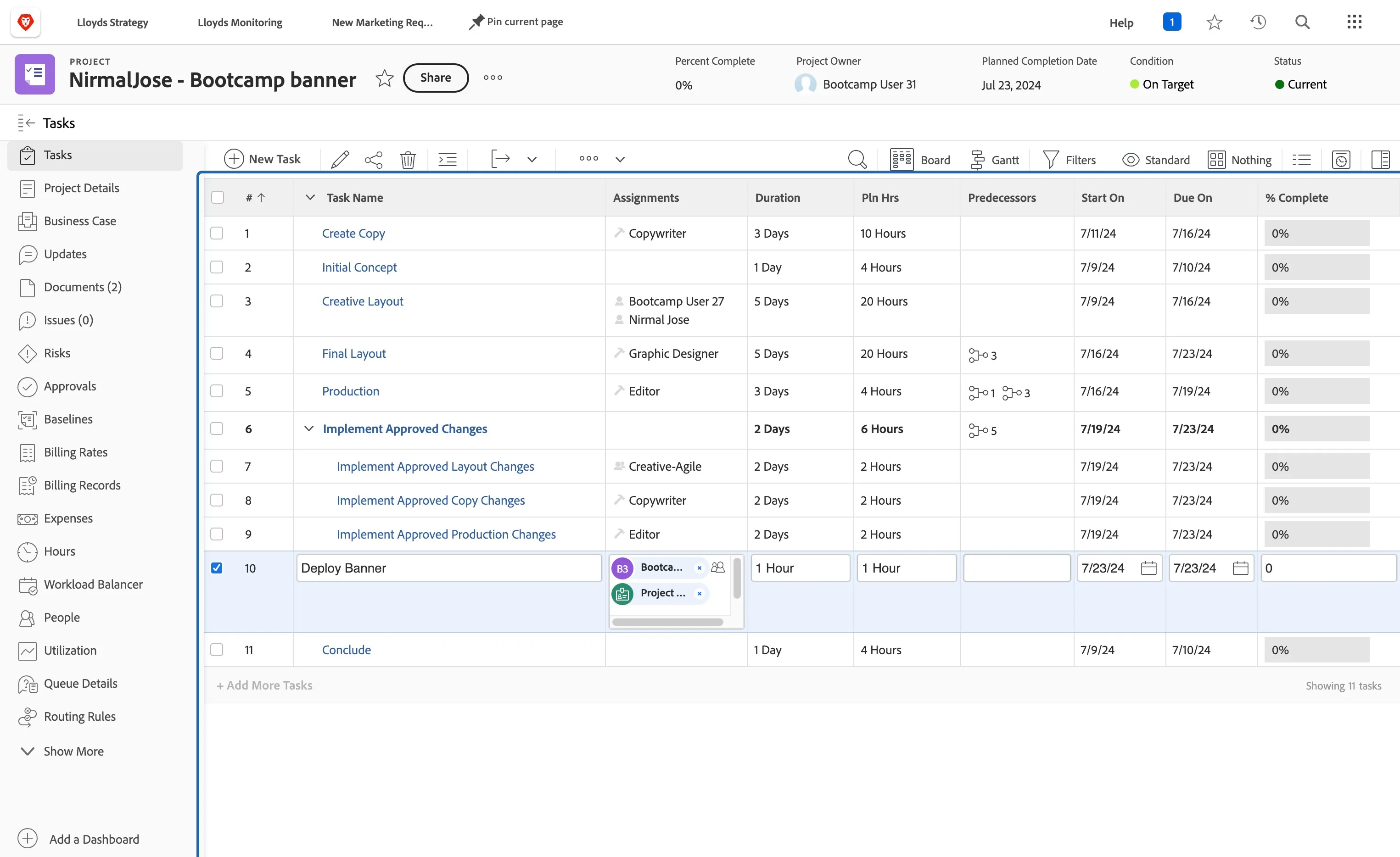This screenshot has height=857, width=1400.
Task: Open the main menu grid icon
Action: [x=1355, y=22]
